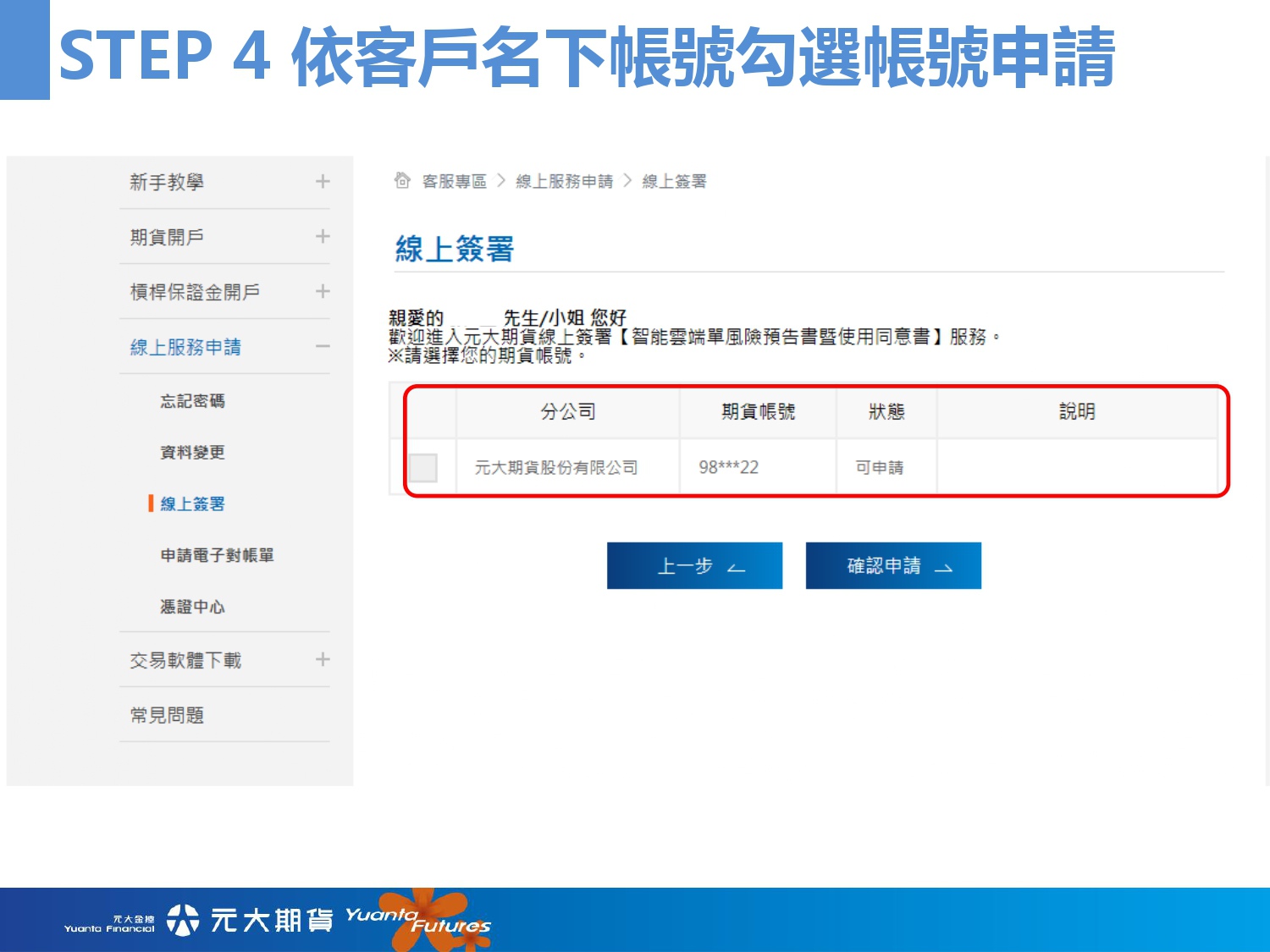Viewport: 1270px width, 952px height.
Task: Click the 分公司 column header
Action: click(568, 411)
